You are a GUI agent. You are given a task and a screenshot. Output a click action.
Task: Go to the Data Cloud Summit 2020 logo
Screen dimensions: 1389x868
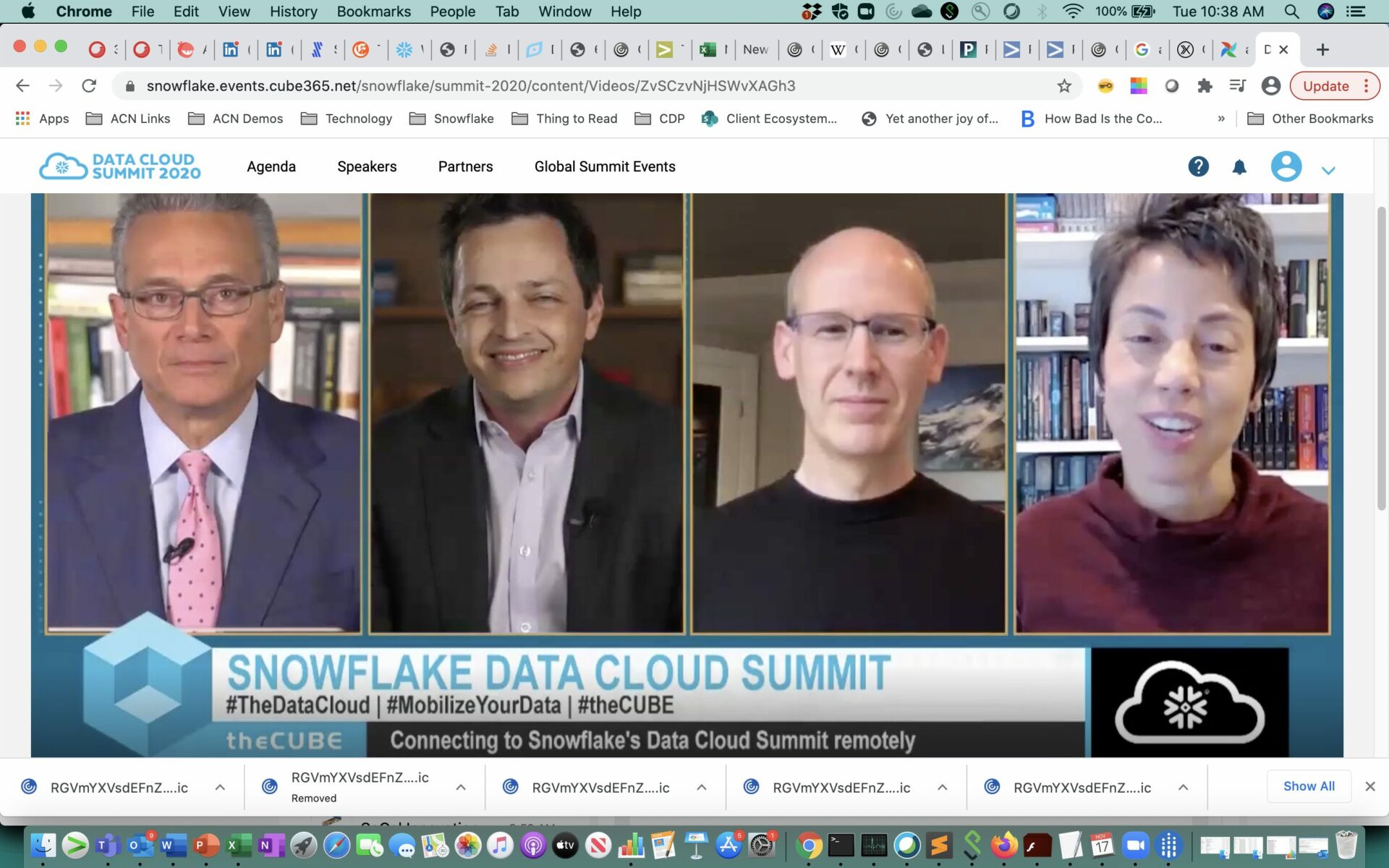[x=119, y=166]
